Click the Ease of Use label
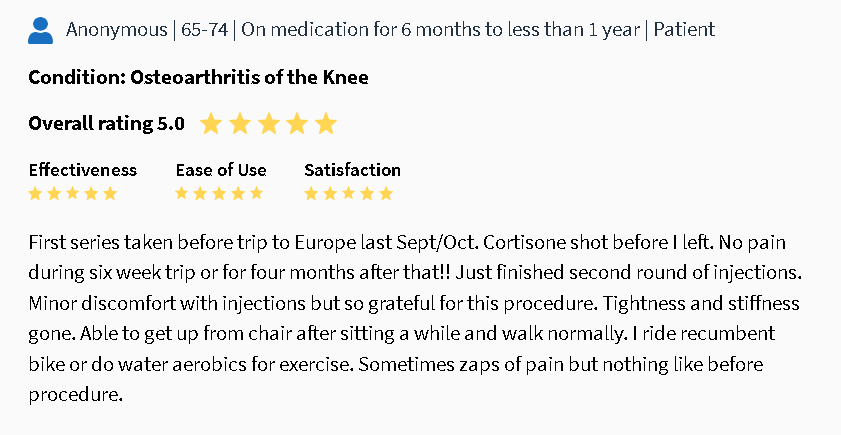The width and height of the screenshot is (841, 435). coord(221,170)
